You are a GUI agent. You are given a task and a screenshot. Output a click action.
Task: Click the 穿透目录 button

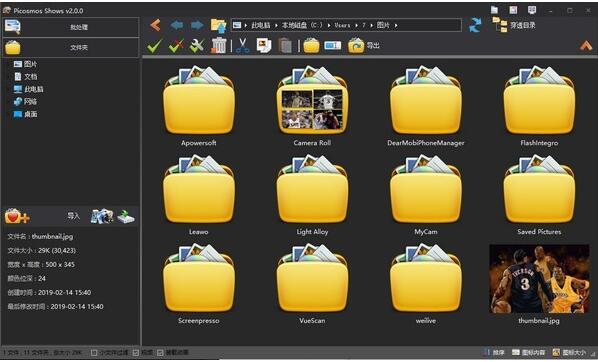point(514,26)
